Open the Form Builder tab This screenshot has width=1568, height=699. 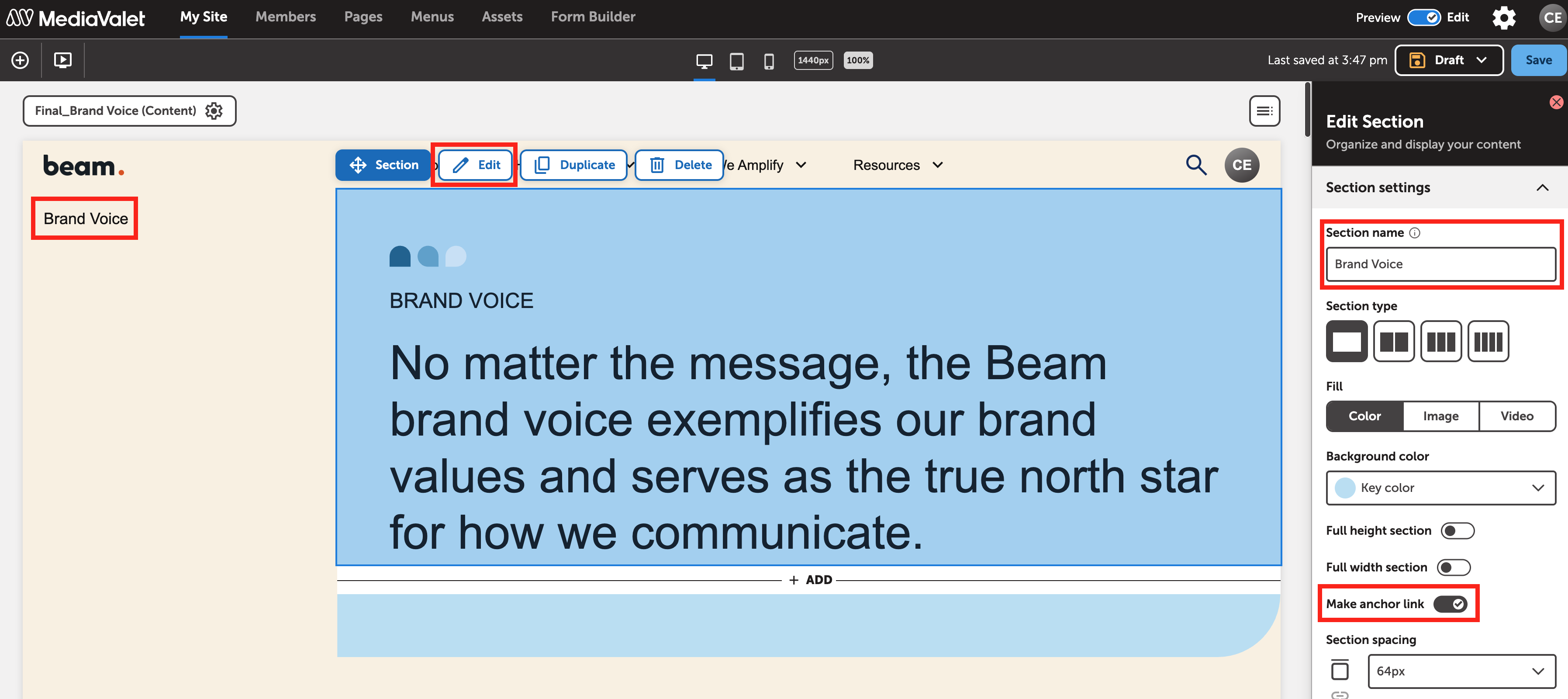click(x=593, y=17)
